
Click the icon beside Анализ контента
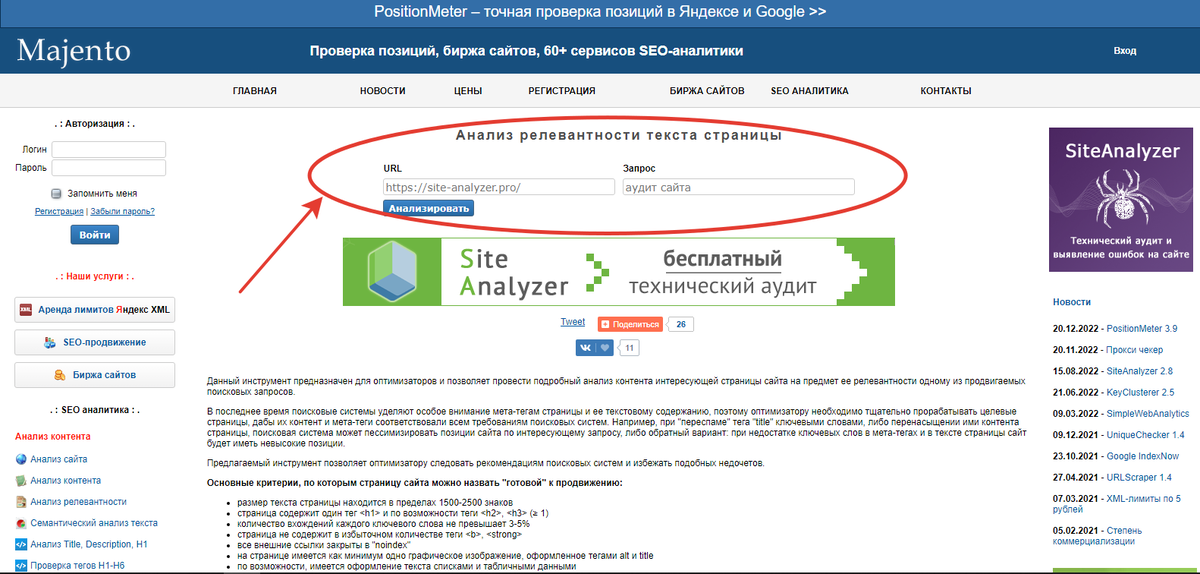[x=21, y=480]
